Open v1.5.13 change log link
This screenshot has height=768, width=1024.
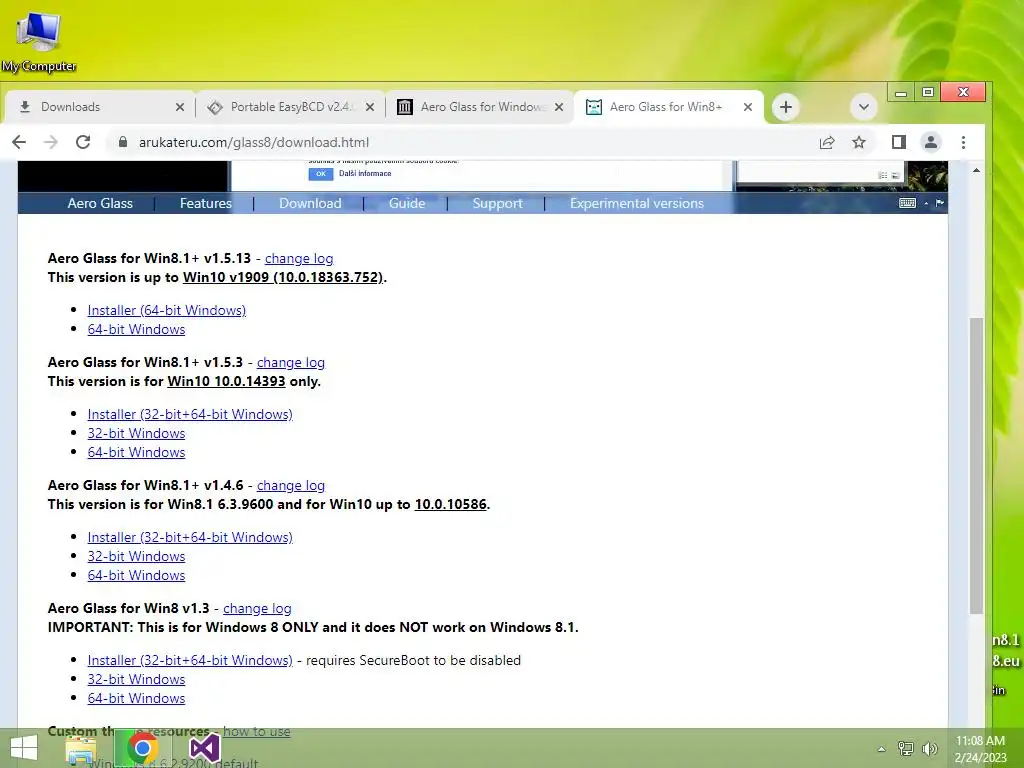299,259
